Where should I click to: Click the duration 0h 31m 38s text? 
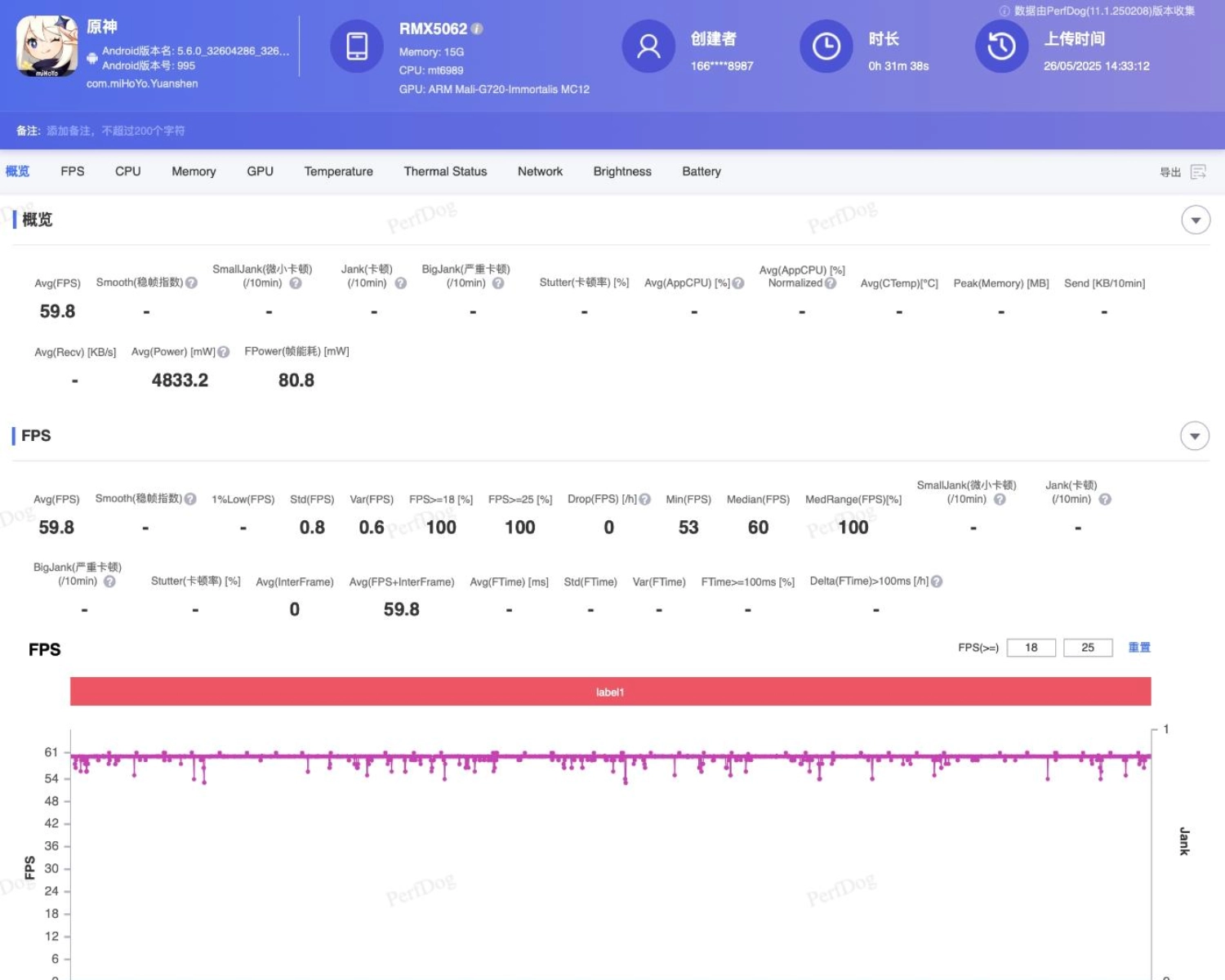coord(898,66)
